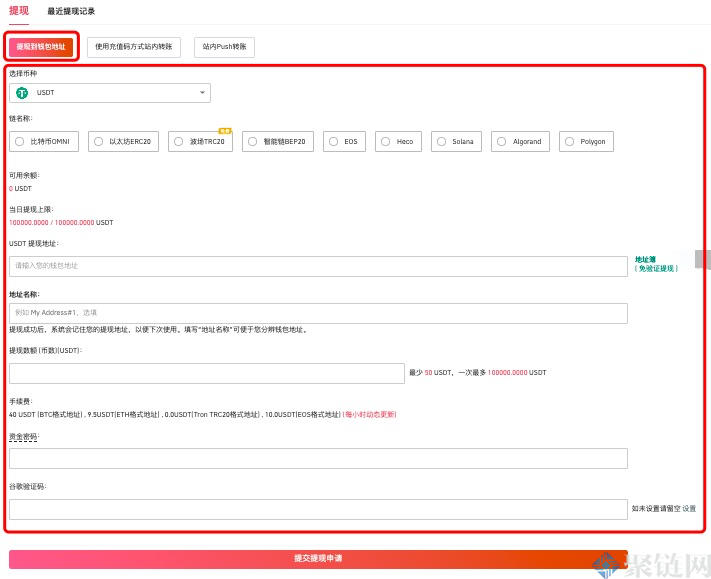Viewport: 711px width, 579px height.
Task: Focus the 资金密码 fund password field
Action: point(318,458)
